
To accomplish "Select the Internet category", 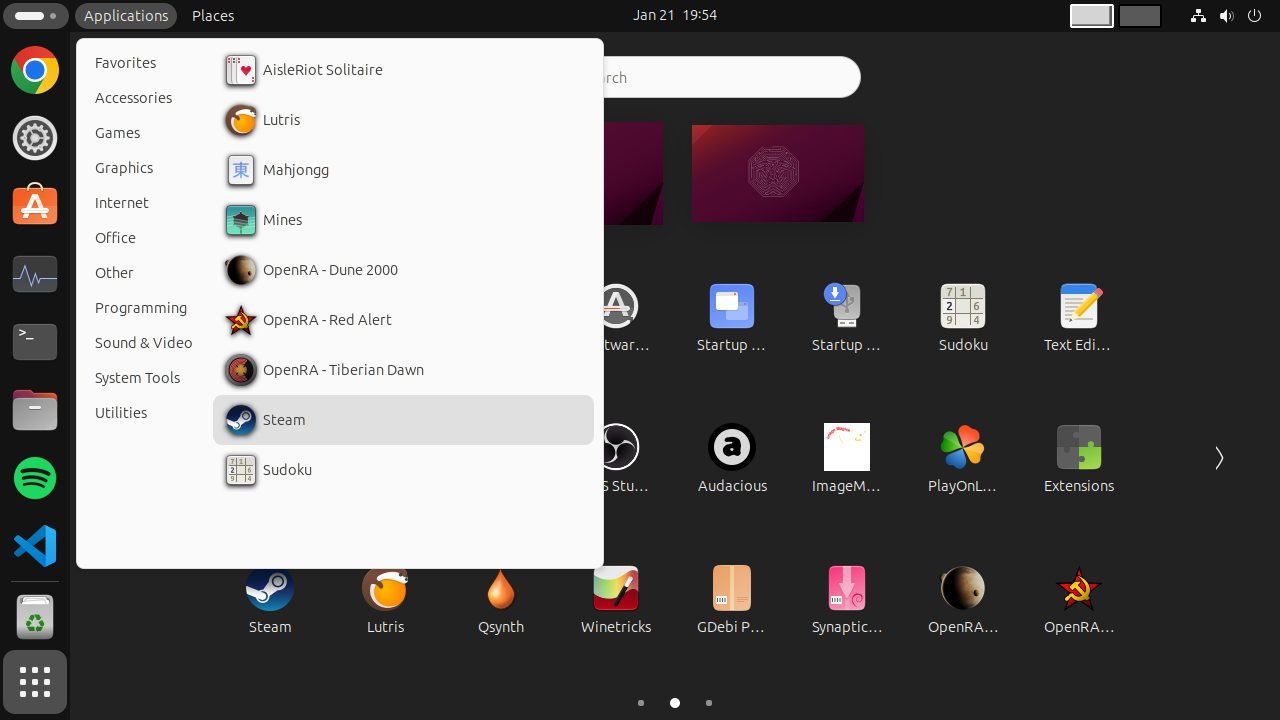I will pos(121,203).
